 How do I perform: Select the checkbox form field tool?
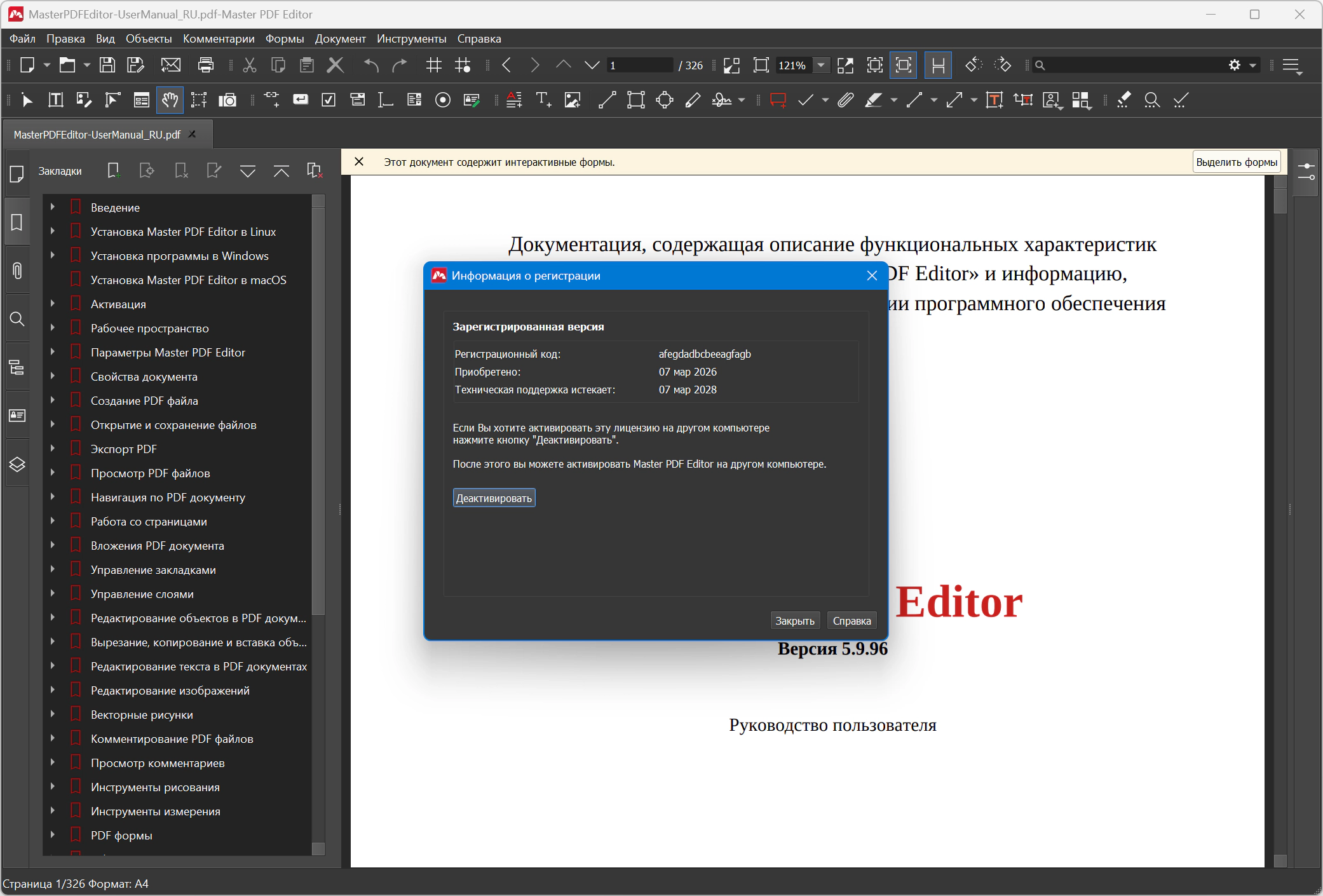(329, 100)
